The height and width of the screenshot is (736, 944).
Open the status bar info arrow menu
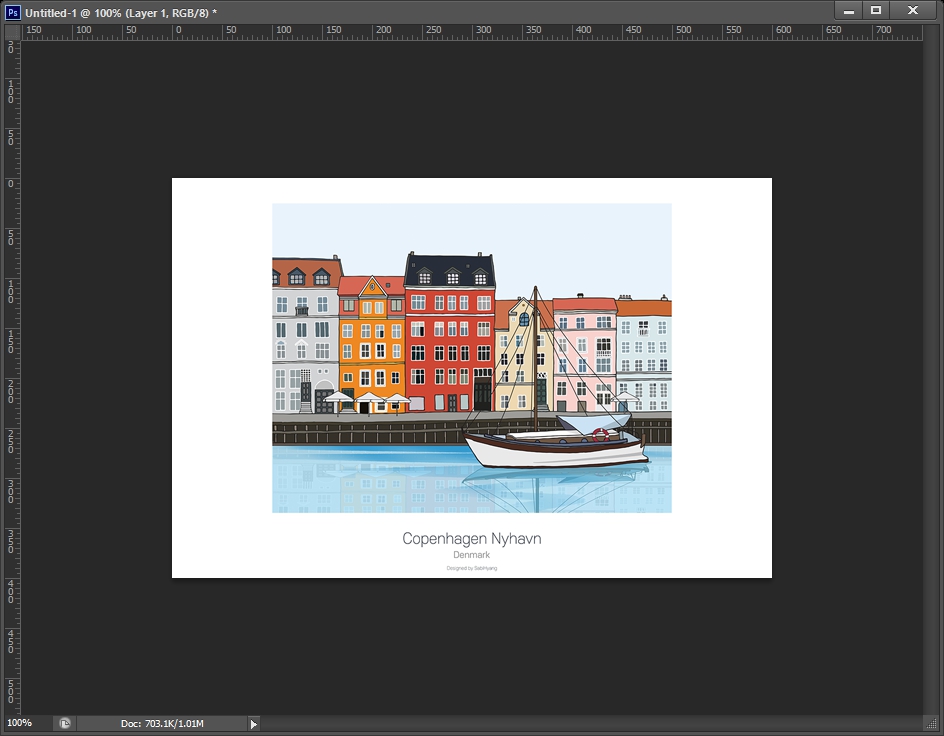pos(253,724)
